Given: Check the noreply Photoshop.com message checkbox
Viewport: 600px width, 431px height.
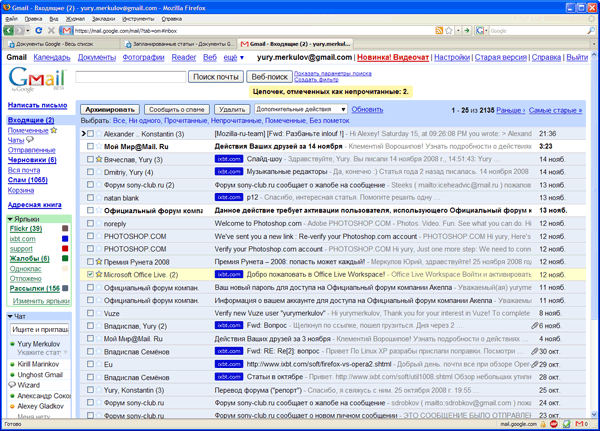Looking at the screenshot, I should [x=90, y=223].
